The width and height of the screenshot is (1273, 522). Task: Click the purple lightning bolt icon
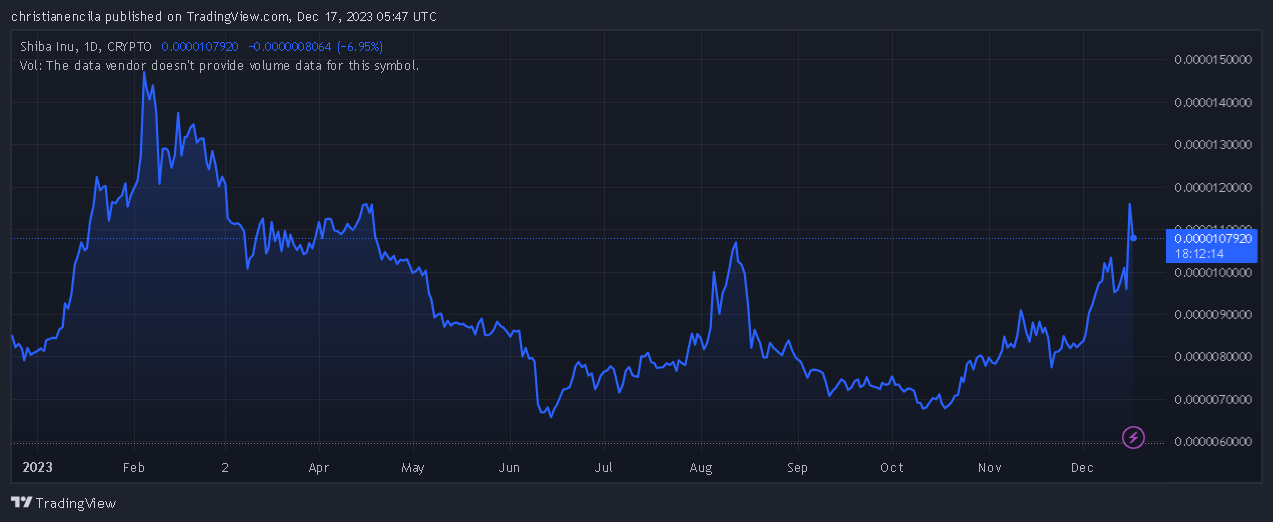coord(1134,437)
